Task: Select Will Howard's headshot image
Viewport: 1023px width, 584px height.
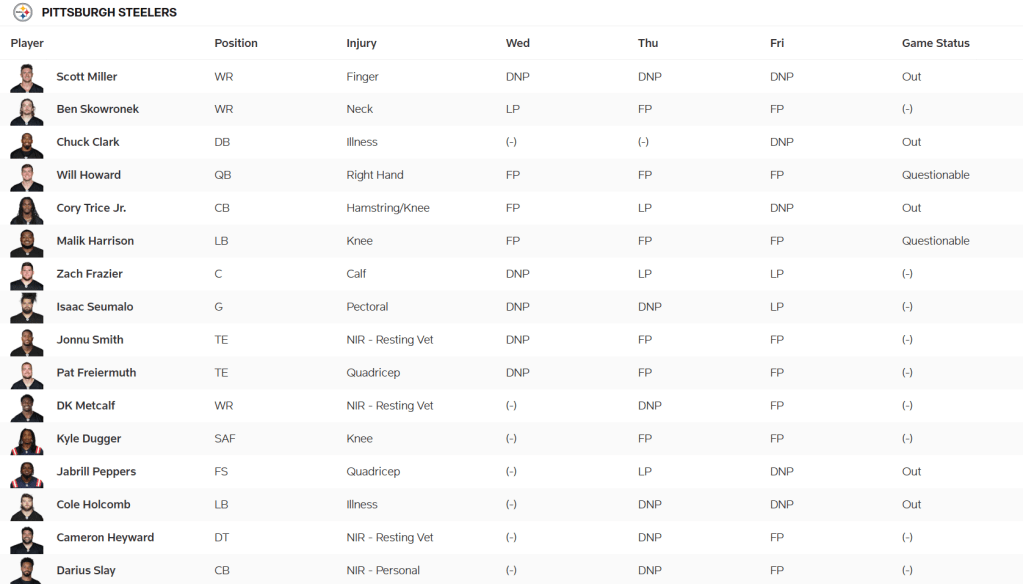Action: point(27,177)
